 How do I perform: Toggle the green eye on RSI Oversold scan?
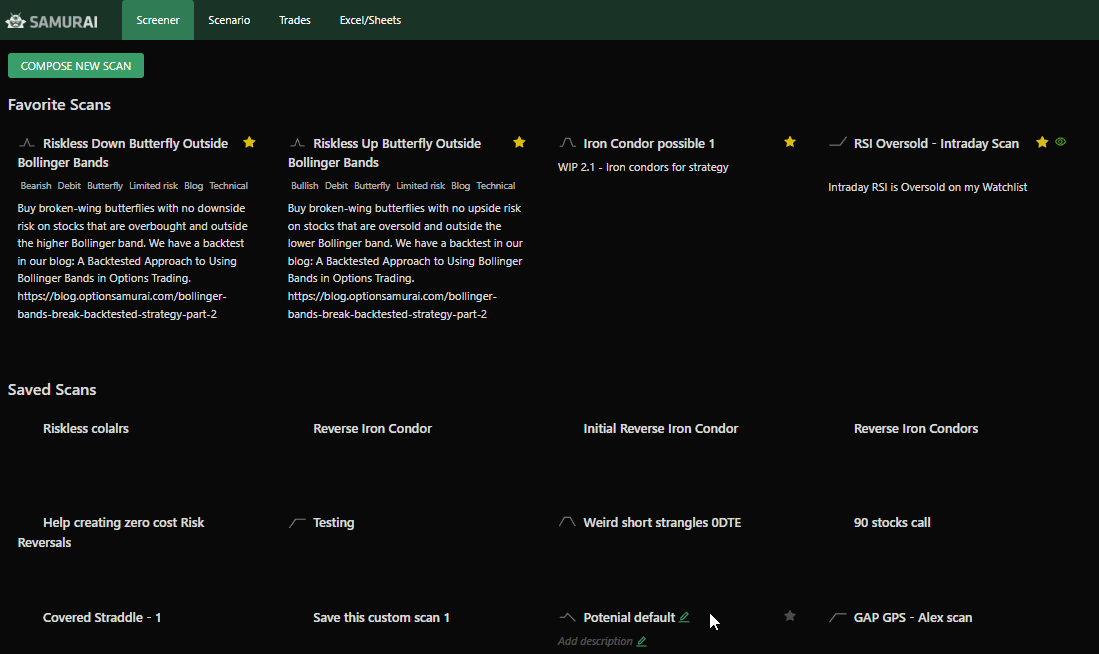[x=1061, y=142]
